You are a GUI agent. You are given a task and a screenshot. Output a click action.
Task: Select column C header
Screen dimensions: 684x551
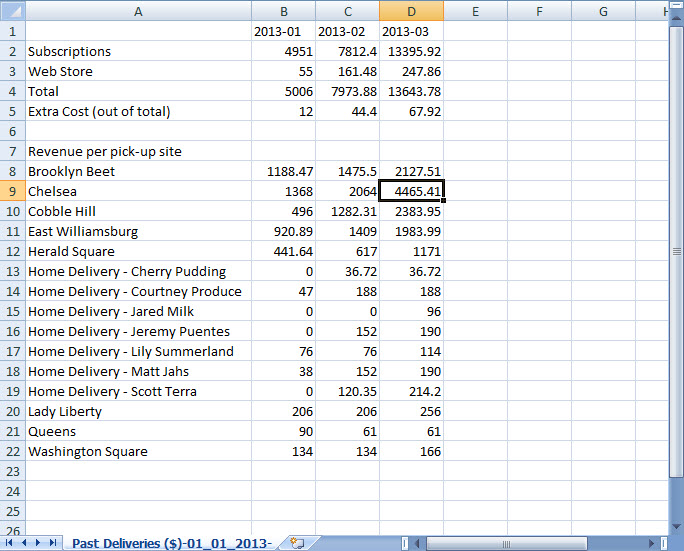tap(347, 11)
